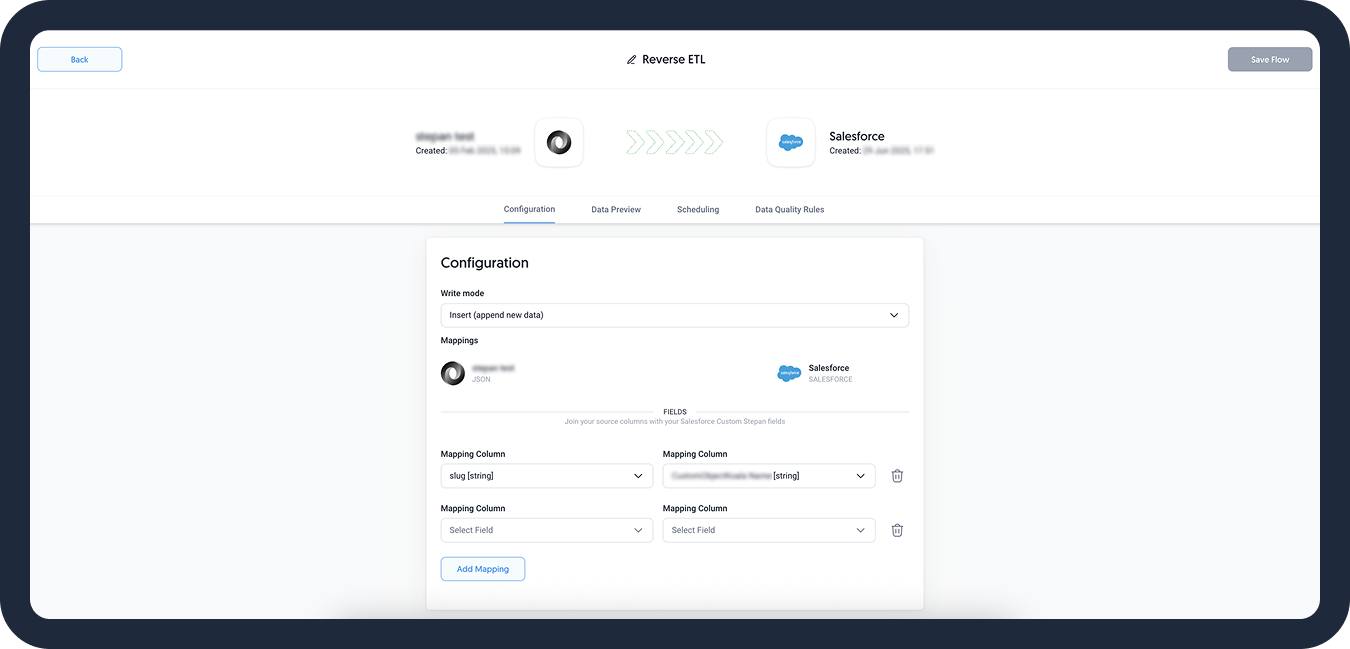Click the Back button
Screen dimensions: 1350x649
click(x=80, y=59)
